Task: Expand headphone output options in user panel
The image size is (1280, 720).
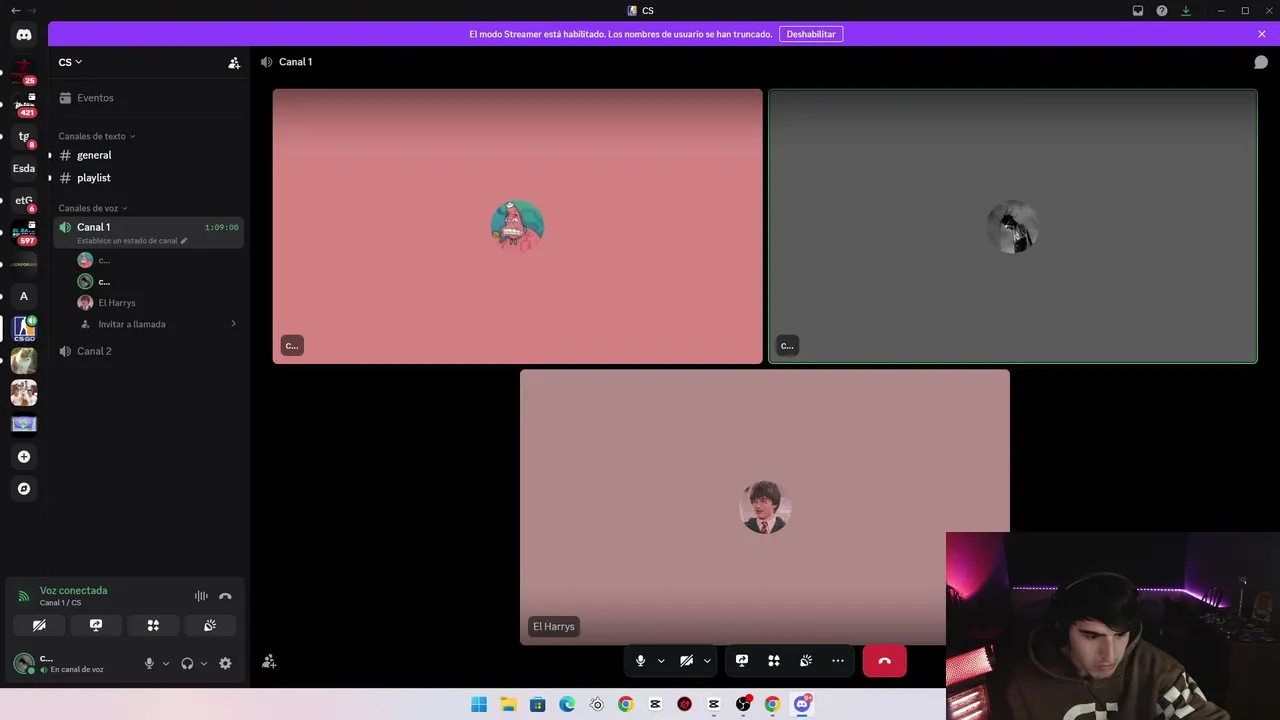Action: pyautogui.click(x=204, y=663)
